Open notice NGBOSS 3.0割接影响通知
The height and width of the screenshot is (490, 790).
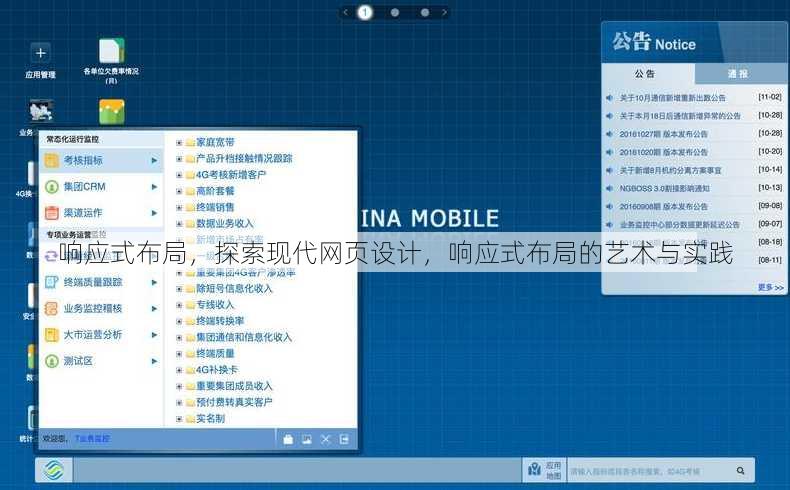(x=665, y=188)
